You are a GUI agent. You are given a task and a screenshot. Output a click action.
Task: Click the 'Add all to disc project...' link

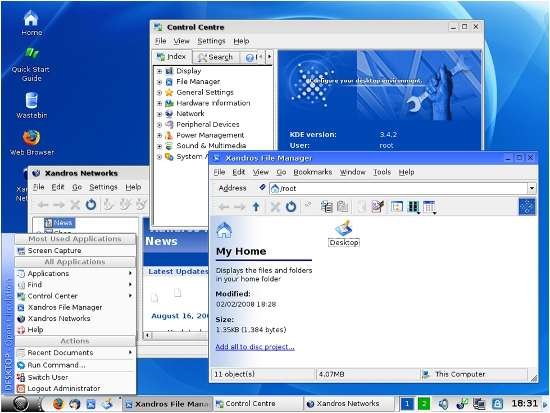pos(255,347)
